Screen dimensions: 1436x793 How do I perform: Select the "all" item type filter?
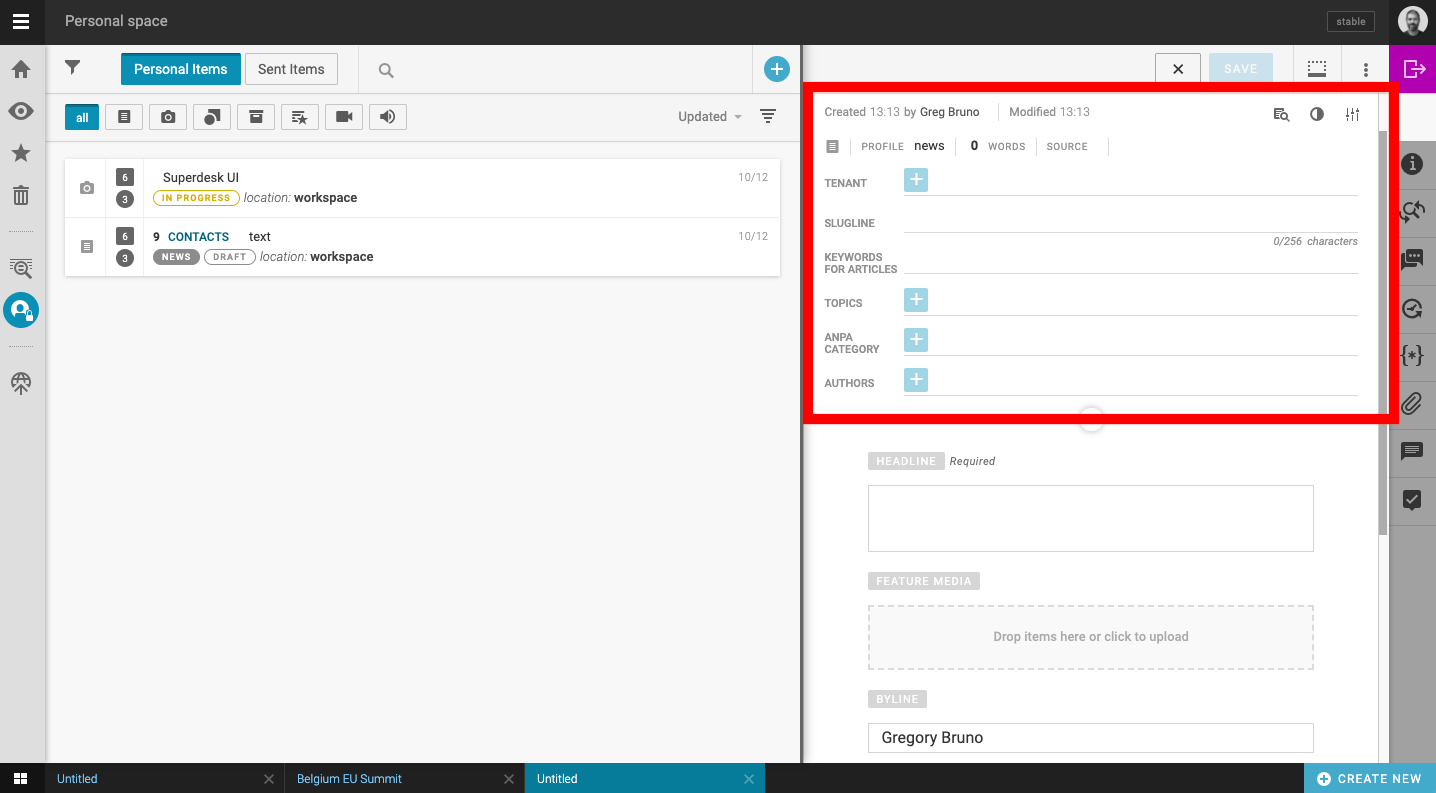click(82, 117)
